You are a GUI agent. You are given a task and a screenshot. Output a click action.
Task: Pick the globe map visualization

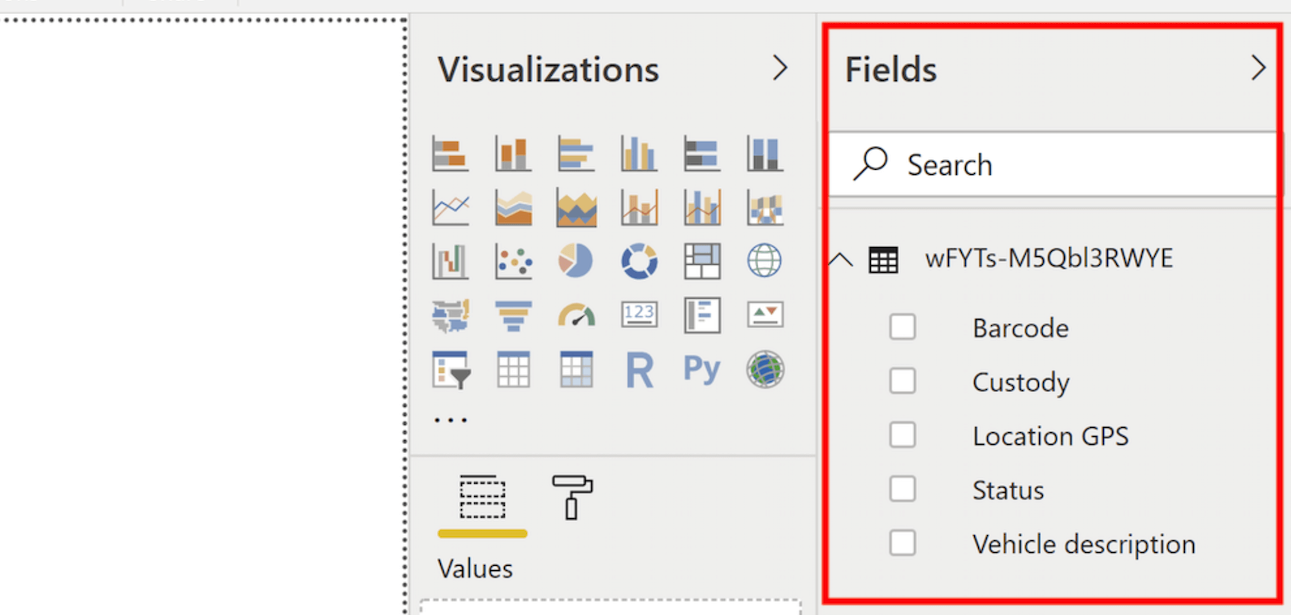click(765, 261)
